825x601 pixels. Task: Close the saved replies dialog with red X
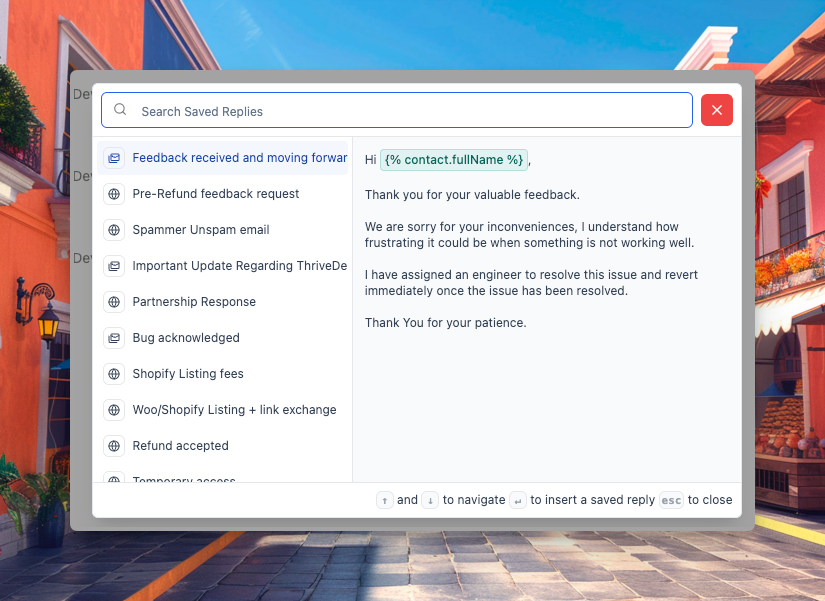(716, 110)
